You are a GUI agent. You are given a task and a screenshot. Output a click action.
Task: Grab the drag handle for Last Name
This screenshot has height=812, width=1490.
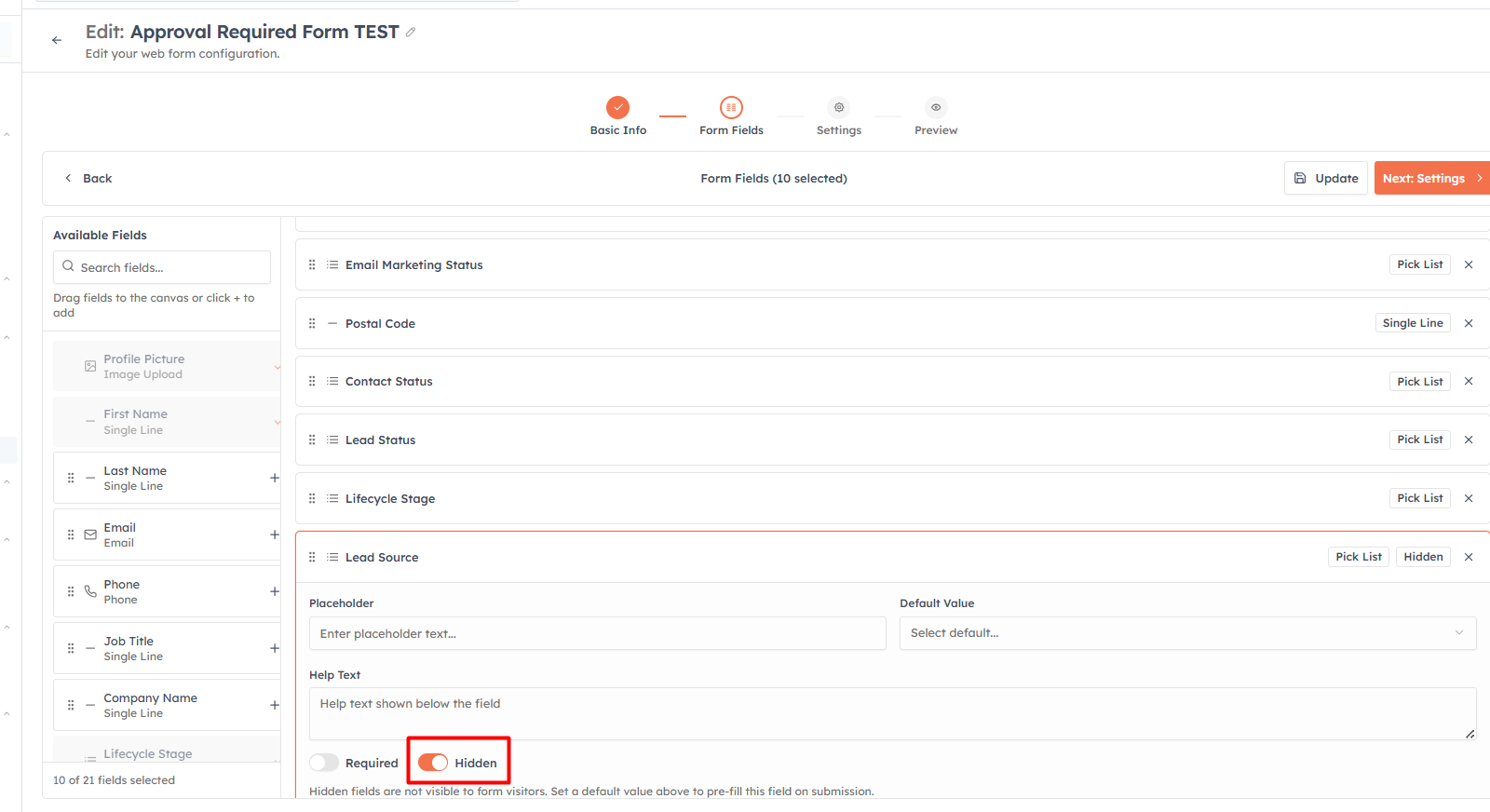71,478
